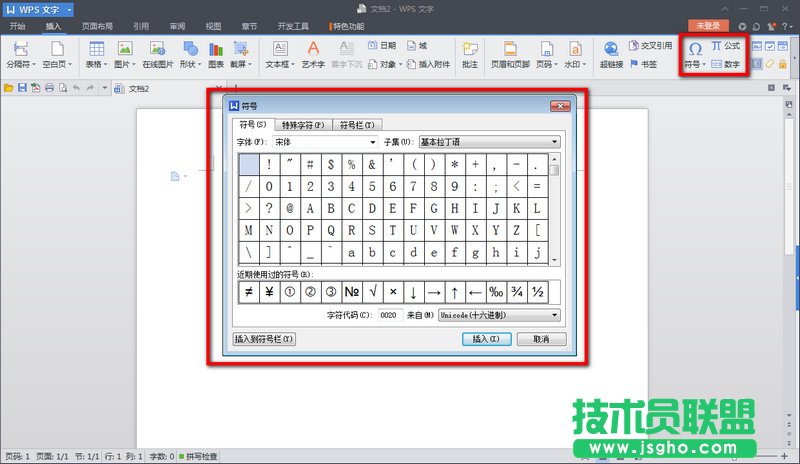
Task: Click the 字符代码 code input field
Action: pyautogui.click(x=390, y=315)
